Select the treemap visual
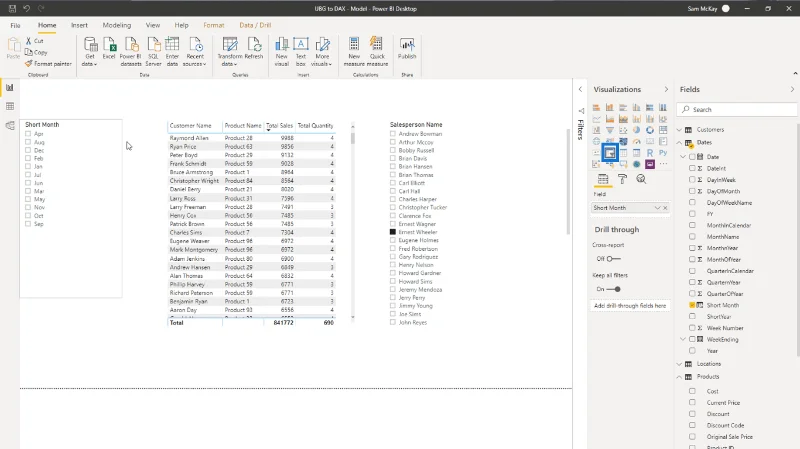800x449 pixels. click(663, 130)
